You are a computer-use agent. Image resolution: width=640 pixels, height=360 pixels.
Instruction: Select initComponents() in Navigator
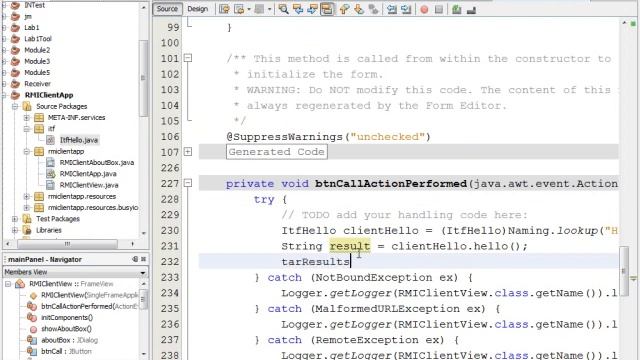coord(67,318)
